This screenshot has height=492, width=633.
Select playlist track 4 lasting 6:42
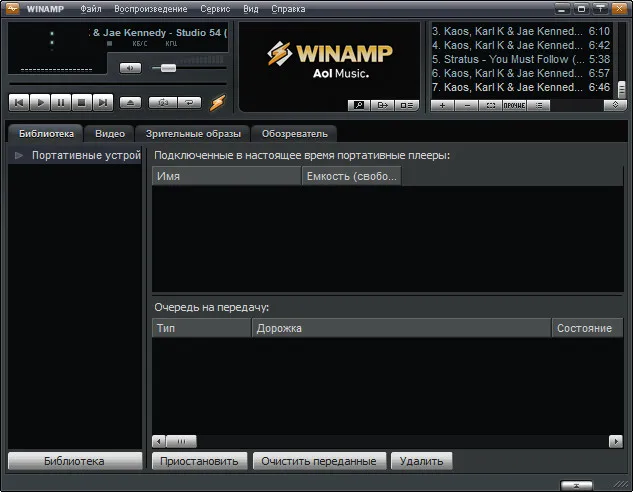pos(521,45)
